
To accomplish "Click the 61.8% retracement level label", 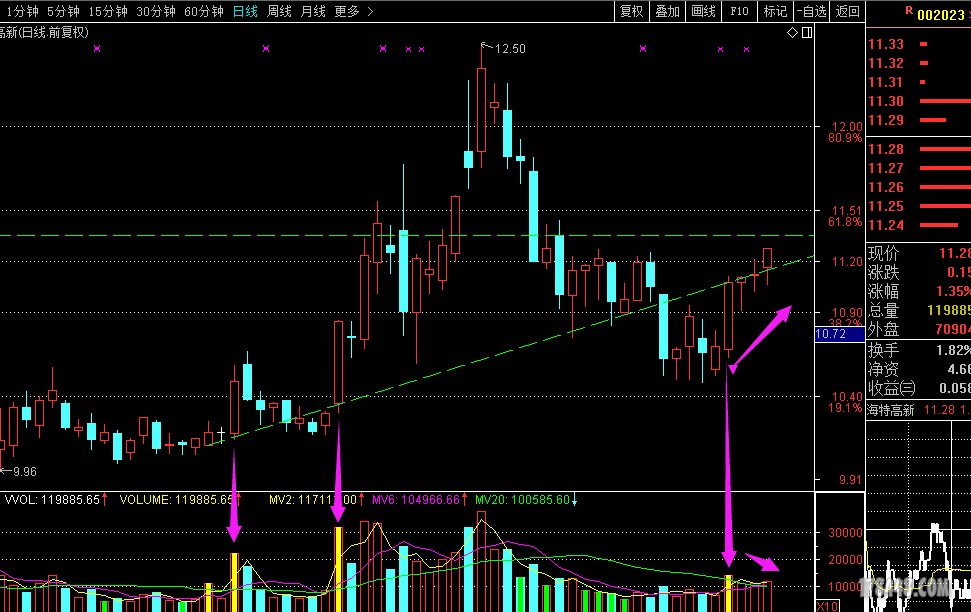I will point(845,222).
